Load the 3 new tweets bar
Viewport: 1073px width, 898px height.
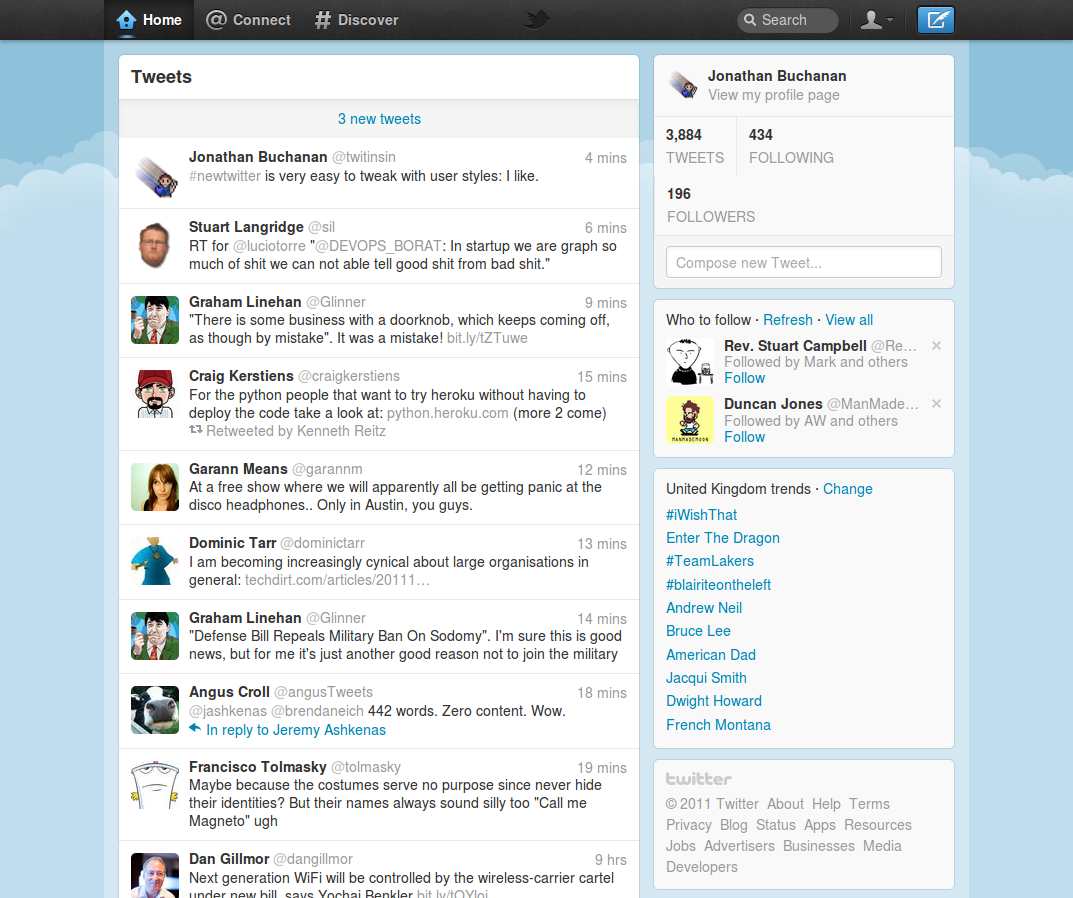click(x=379, y=118)
